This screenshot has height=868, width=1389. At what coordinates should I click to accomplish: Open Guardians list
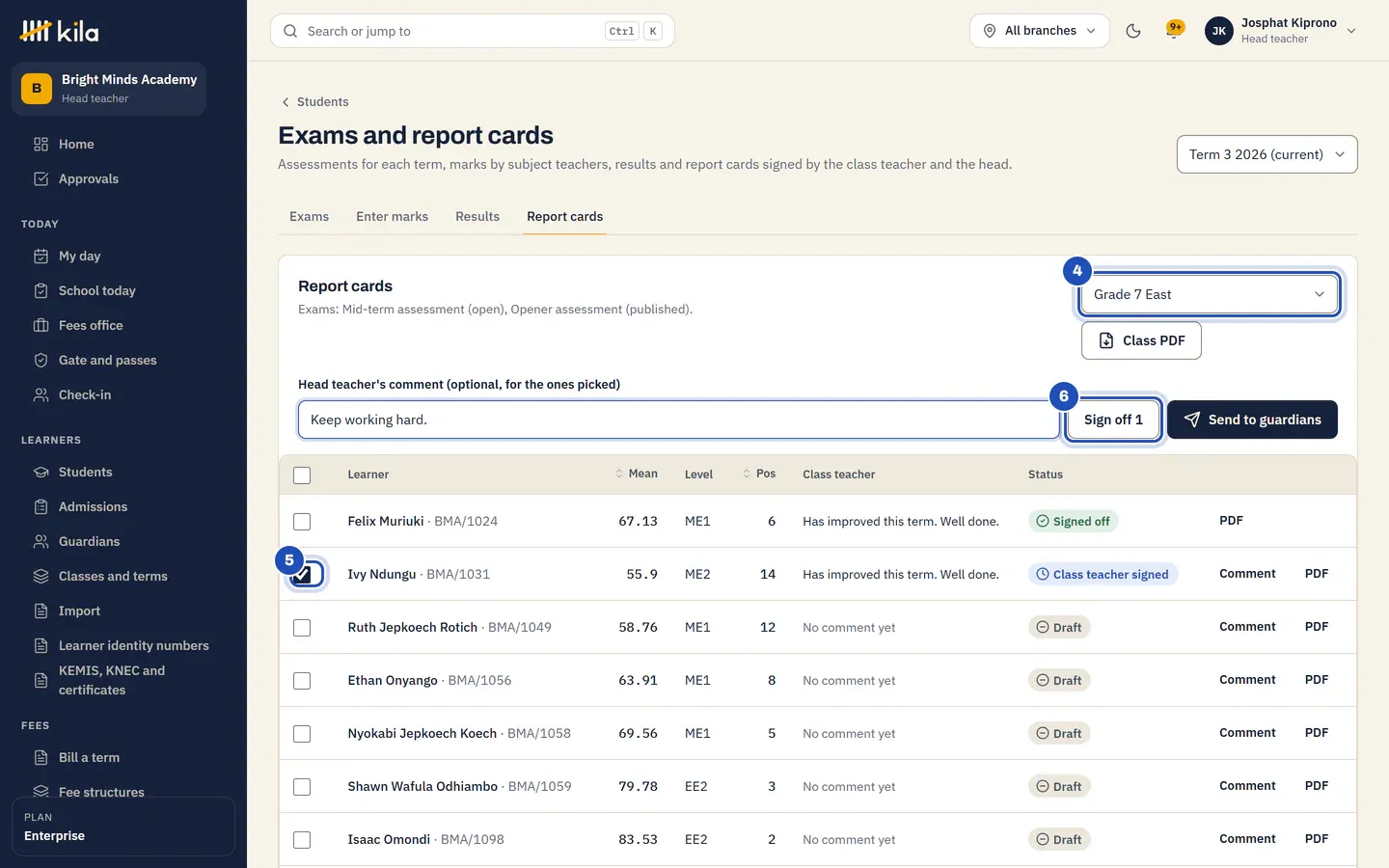pos(90,542)
